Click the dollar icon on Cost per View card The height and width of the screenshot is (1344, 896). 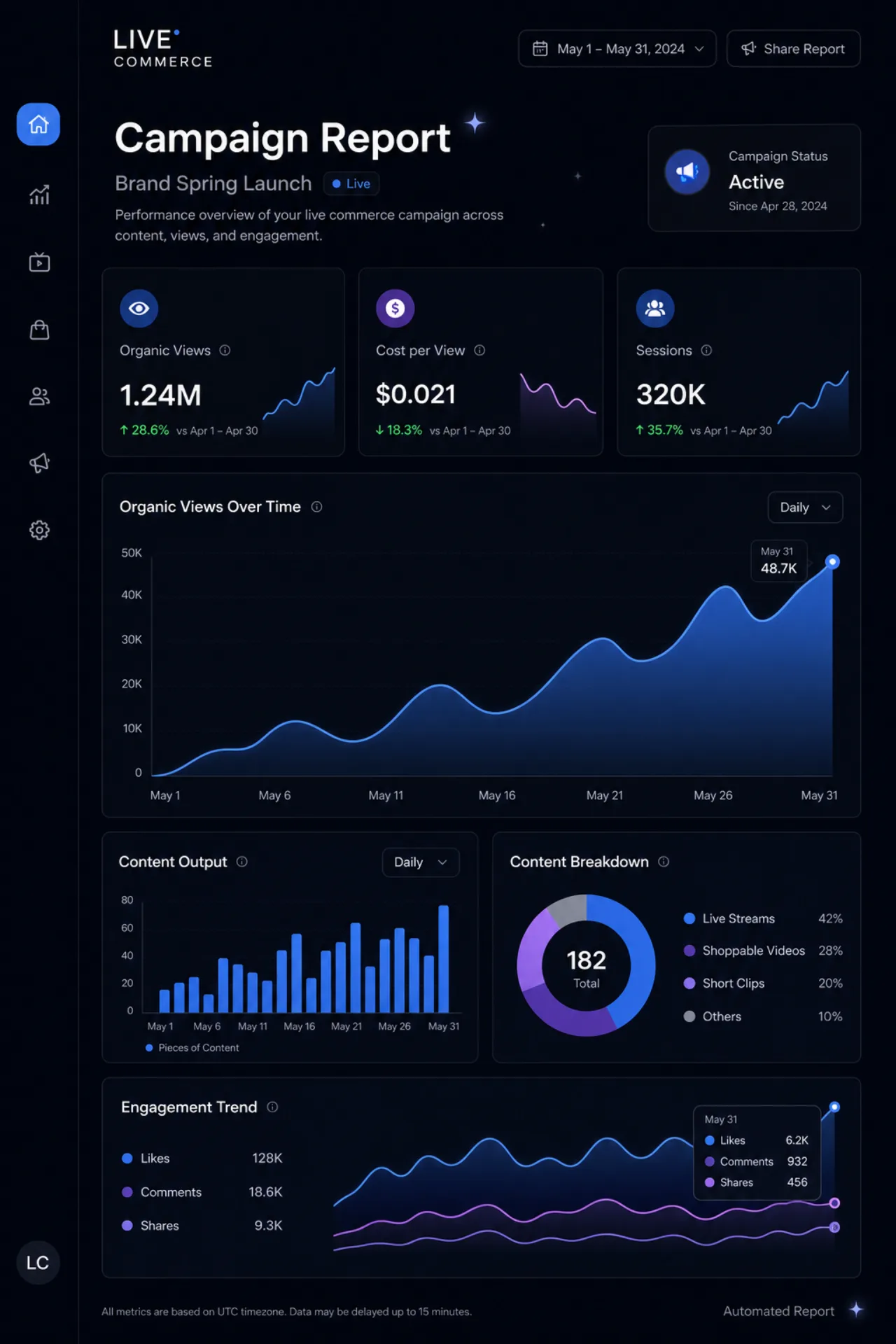pyautogui.click(x=395, y=308)
